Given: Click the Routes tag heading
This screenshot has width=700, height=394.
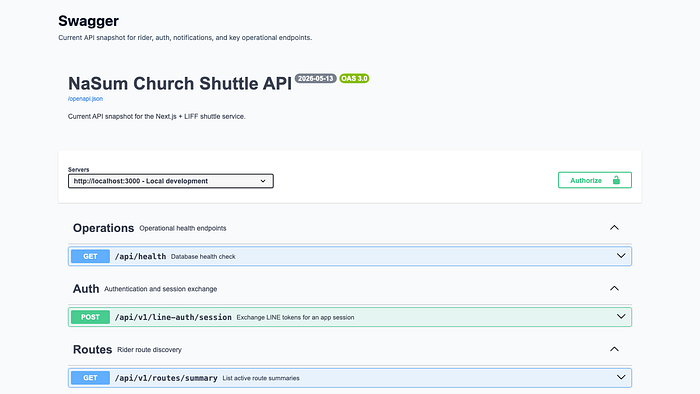Looking at the screenshot, I should [x=92, y=349].
